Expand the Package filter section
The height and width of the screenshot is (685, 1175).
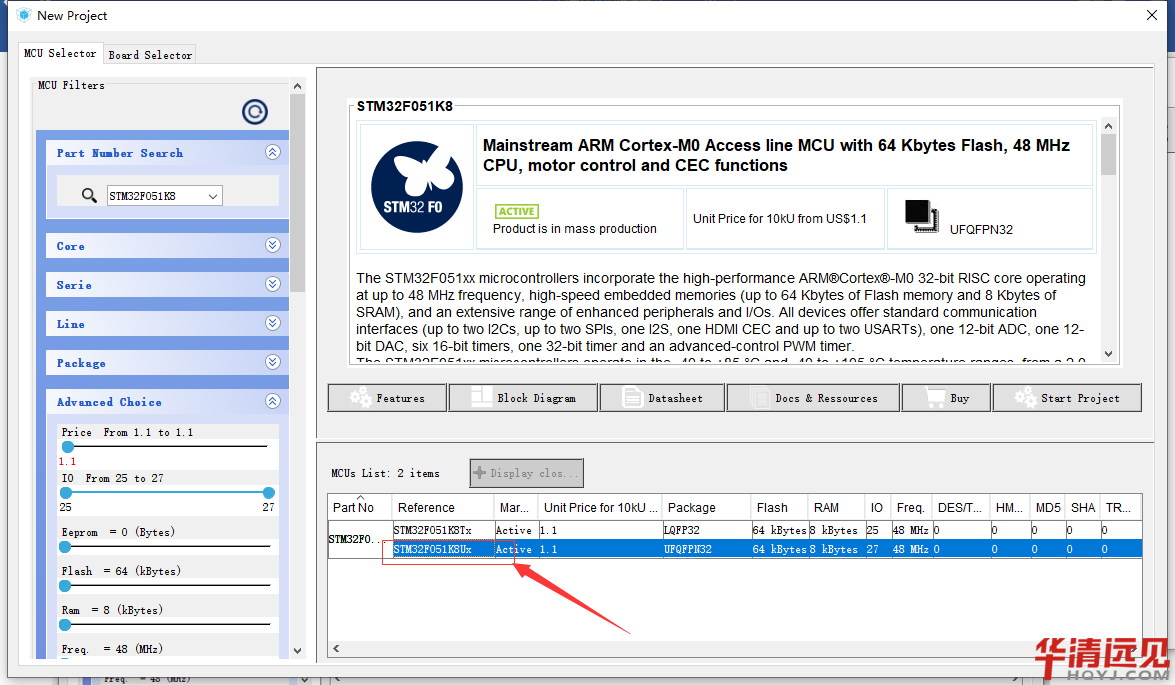(272, 363)
